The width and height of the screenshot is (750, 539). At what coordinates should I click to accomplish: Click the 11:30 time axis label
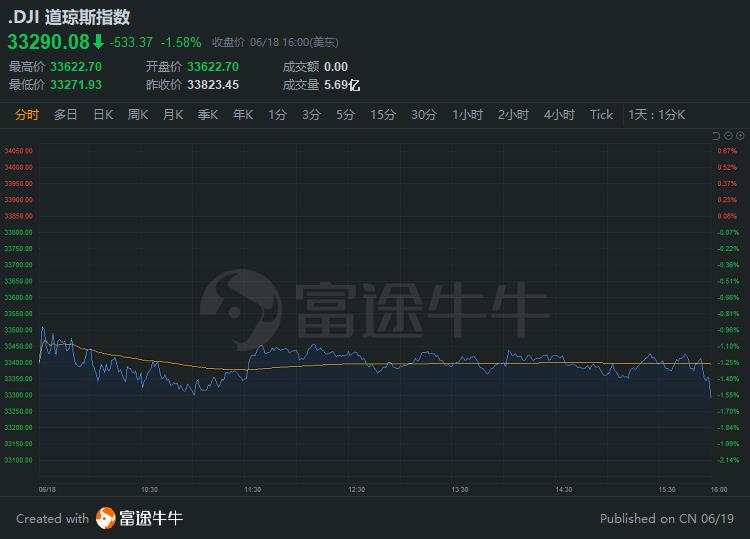[253, 490]
